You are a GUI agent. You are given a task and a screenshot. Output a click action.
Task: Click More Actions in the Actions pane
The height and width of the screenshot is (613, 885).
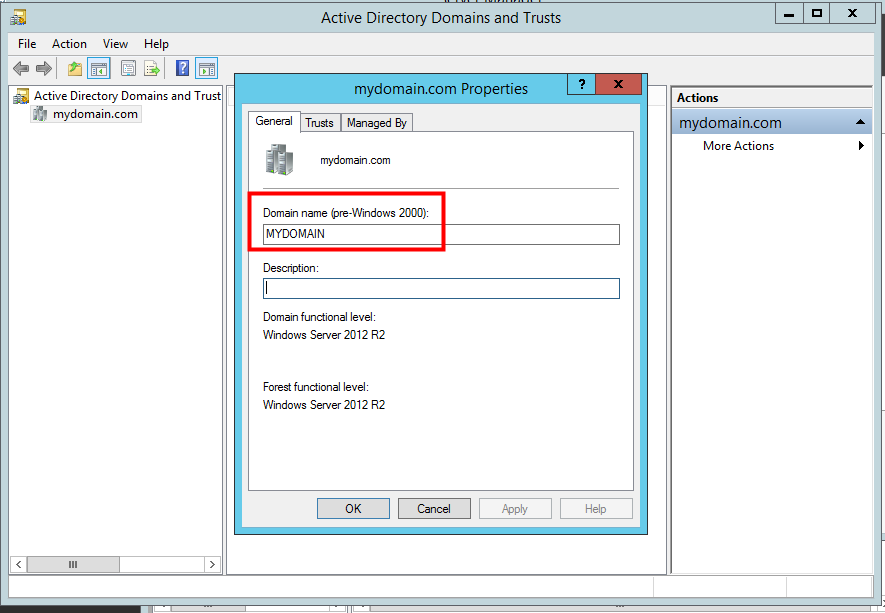[738, 146]
